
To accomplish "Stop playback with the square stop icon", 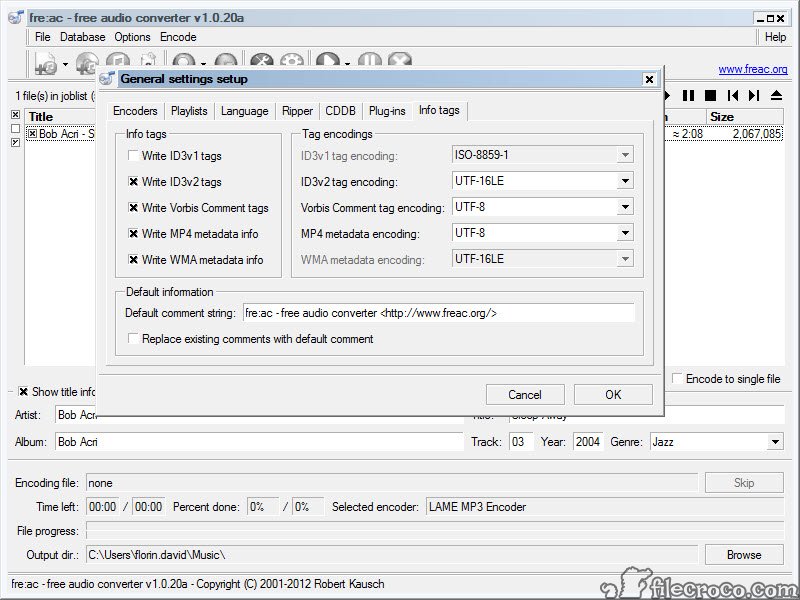I will (710, 95).
